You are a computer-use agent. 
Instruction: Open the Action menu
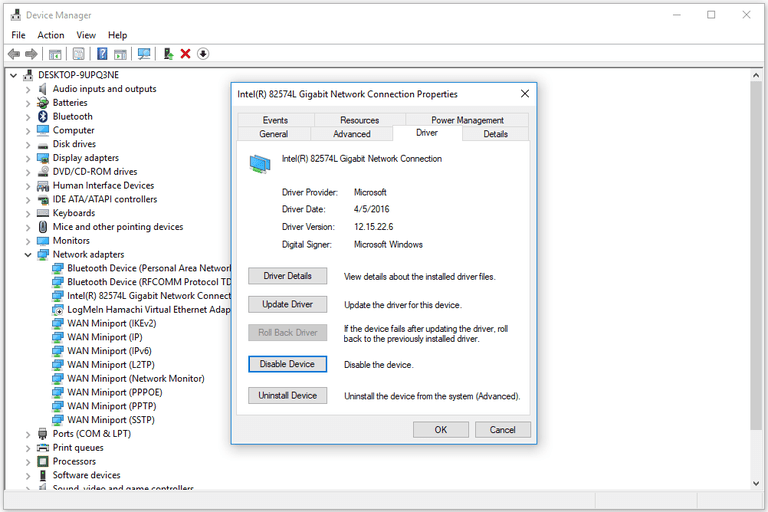click(x=51, y=35)
